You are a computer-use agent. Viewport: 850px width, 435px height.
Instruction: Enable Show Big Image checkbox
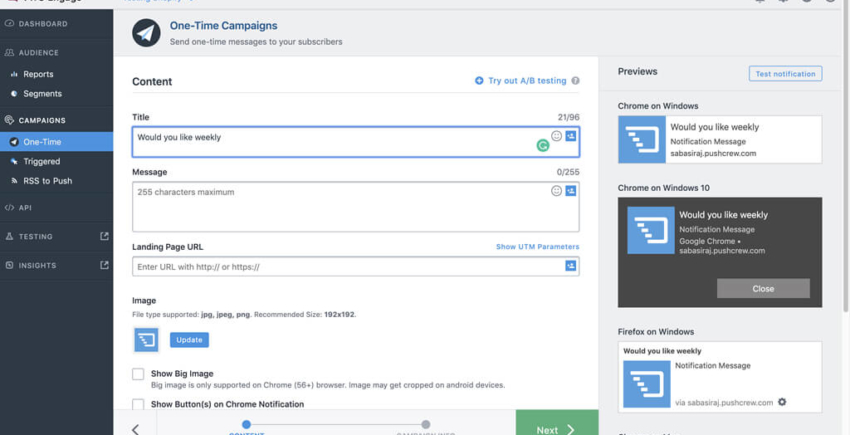138,374
